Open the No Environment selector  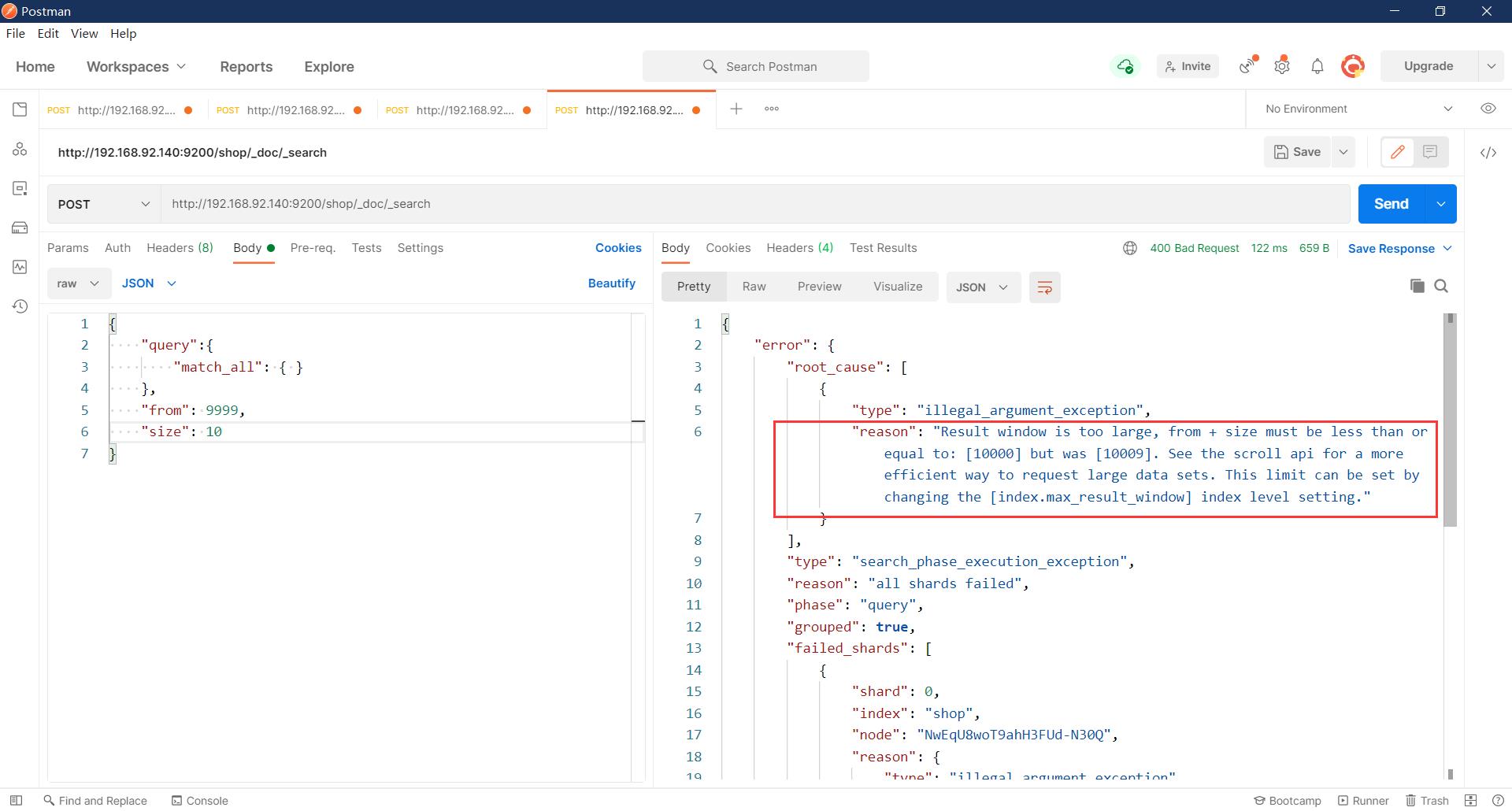[x=1358, y=109]
